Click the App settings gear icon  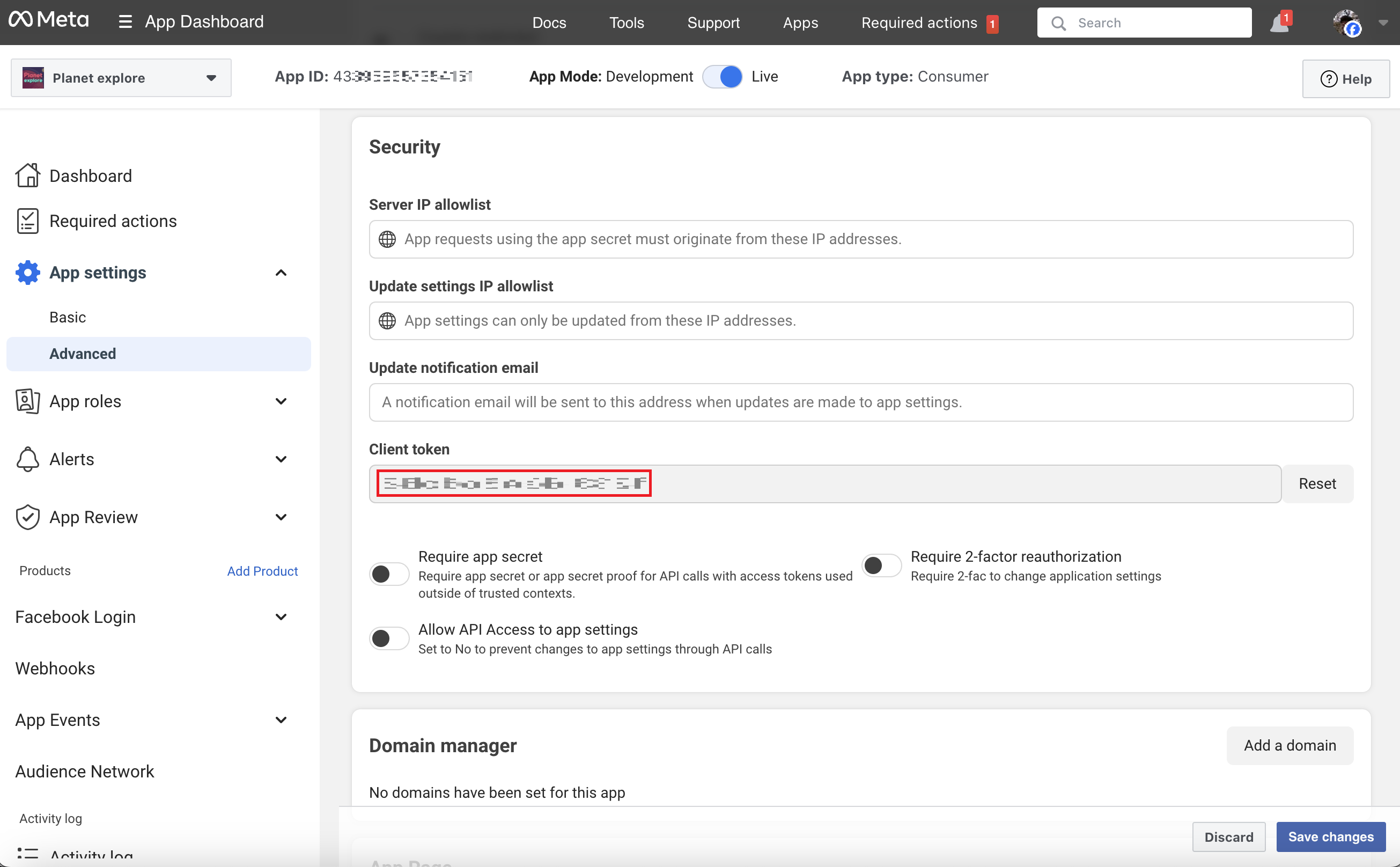(x=27, y=273)
